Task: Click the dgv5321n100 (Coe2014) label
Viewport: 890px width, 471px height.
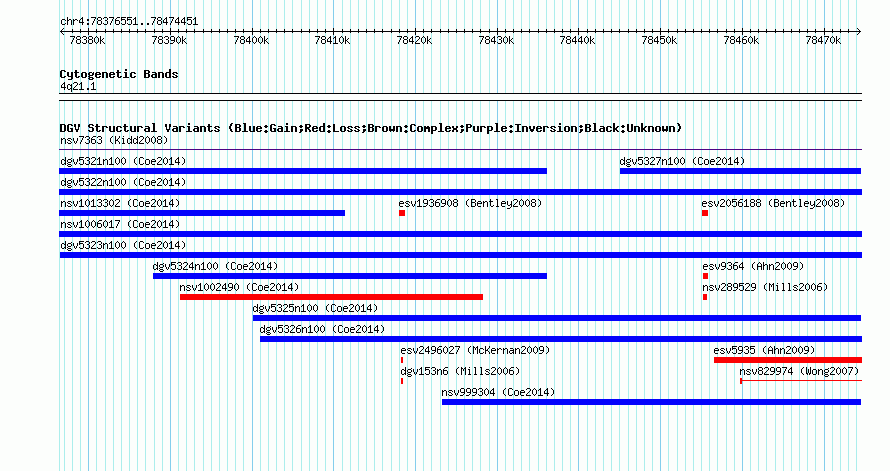Action: pos(123,161)
